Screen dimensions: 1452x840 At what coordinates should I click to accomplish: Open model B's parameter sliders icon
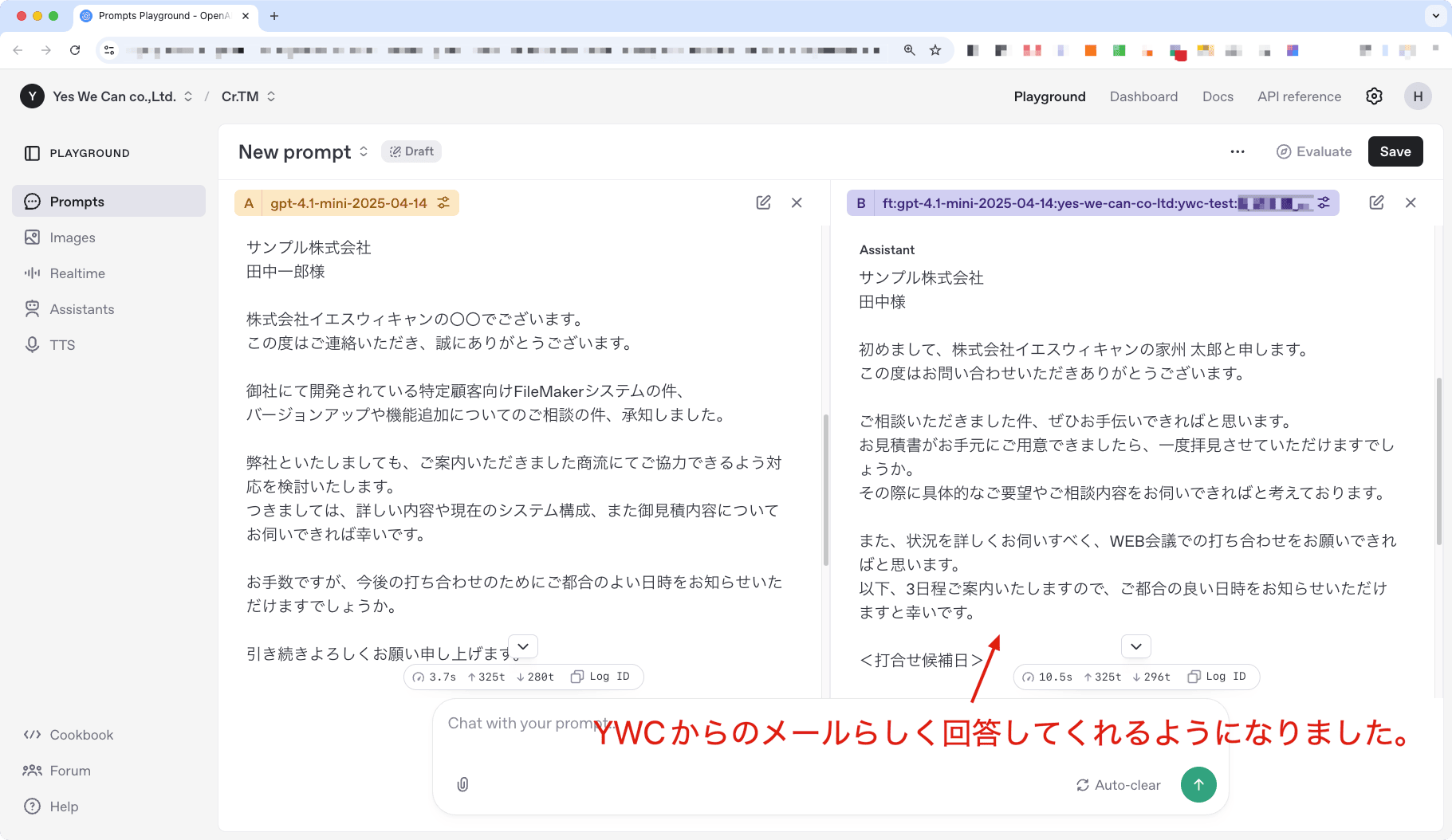coord(1322,202)
